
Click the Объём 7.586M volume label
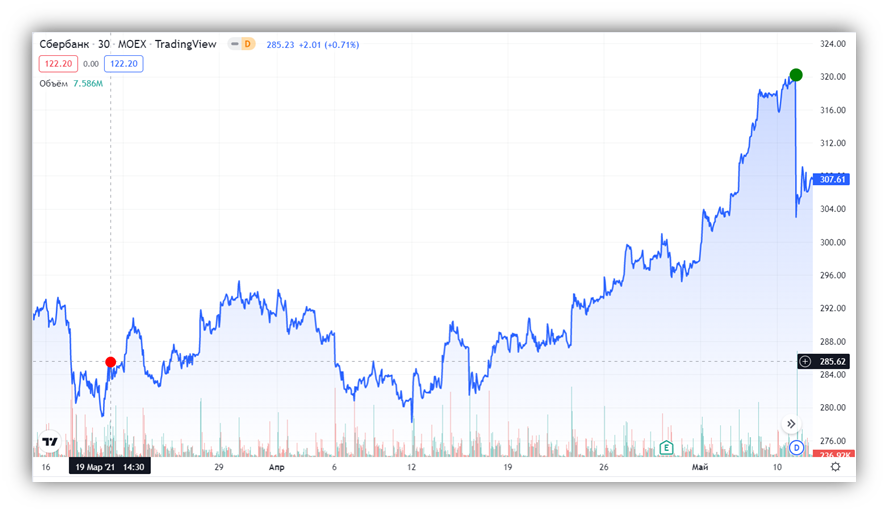(x=71, y=84)
